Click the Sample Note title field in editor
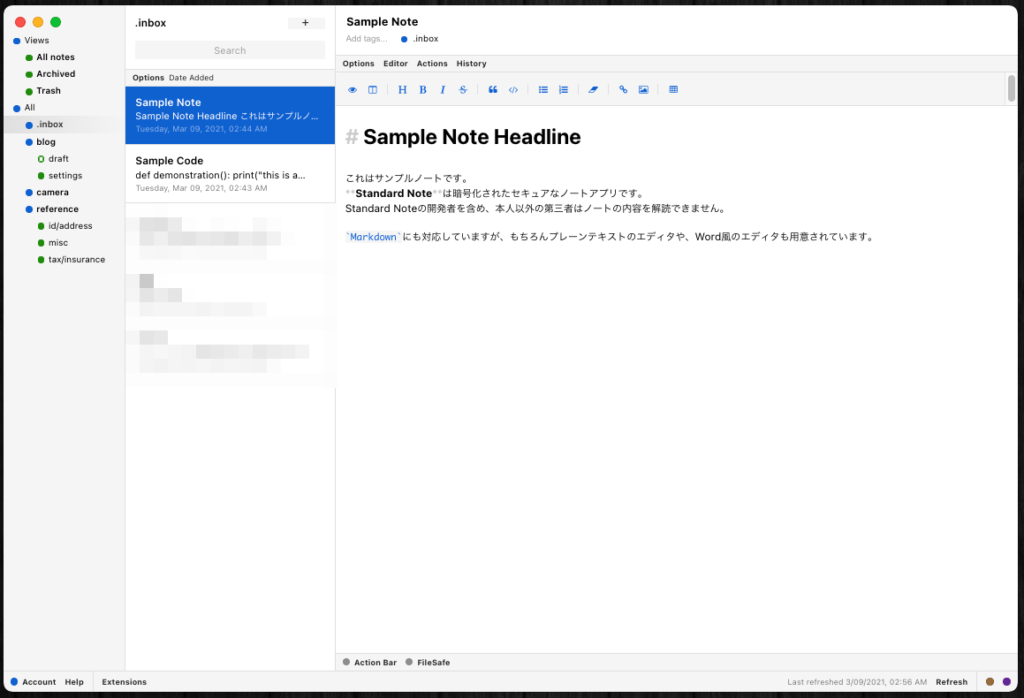The width and height of the screenshot is (1024, 698). [x=382, y=22]
